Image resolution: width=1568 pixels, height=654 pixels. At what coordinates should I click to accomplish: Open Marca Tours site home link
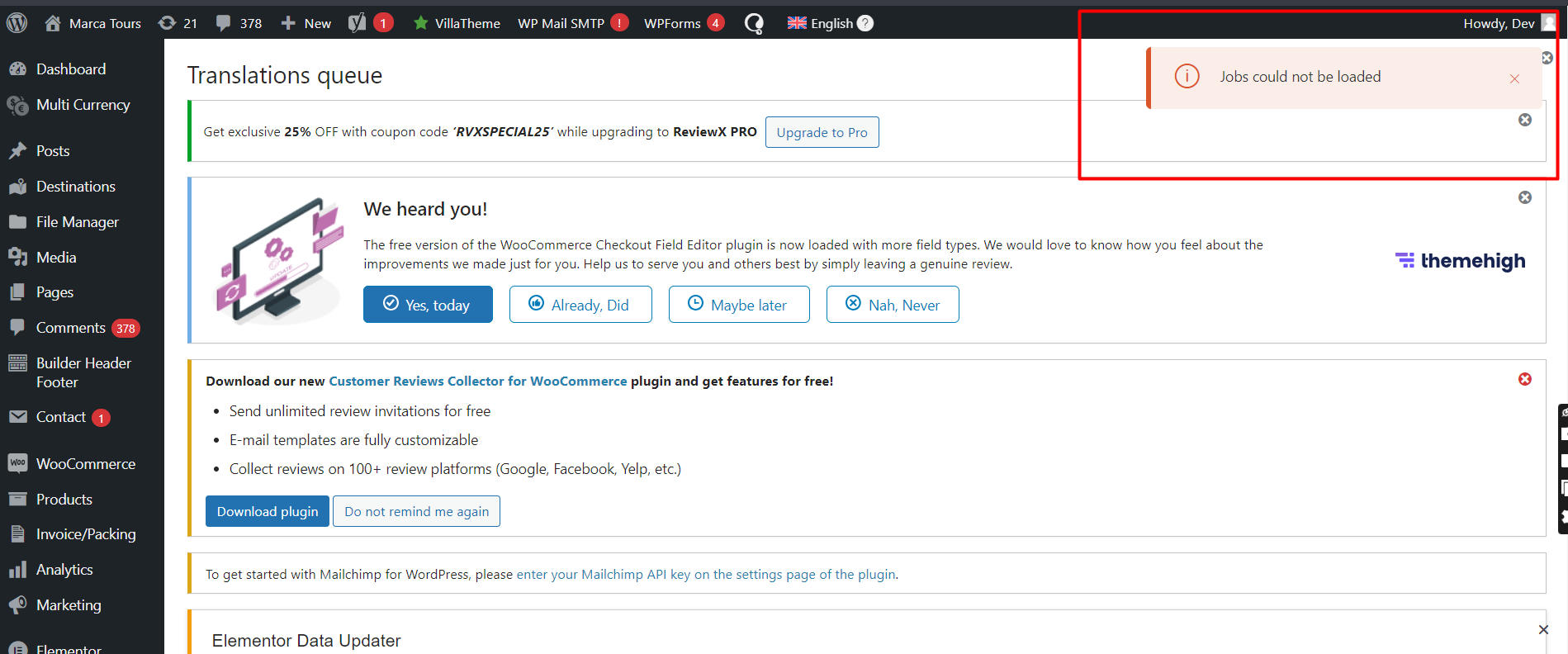point(92,23)
